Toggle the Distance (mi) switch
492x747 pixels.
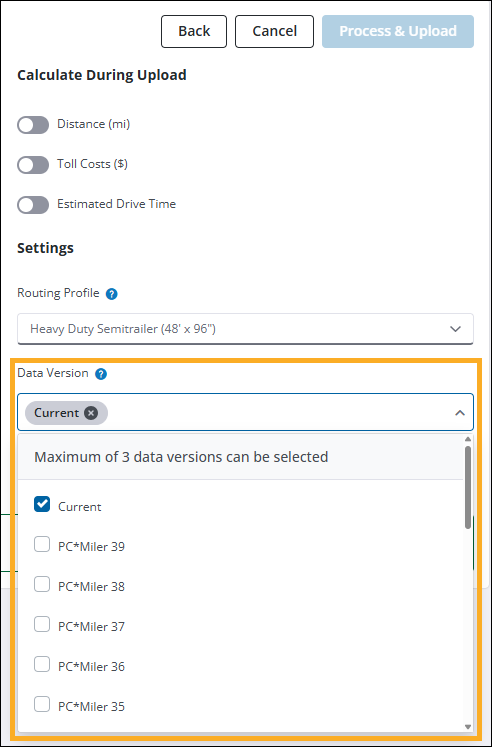coord(33,125)
